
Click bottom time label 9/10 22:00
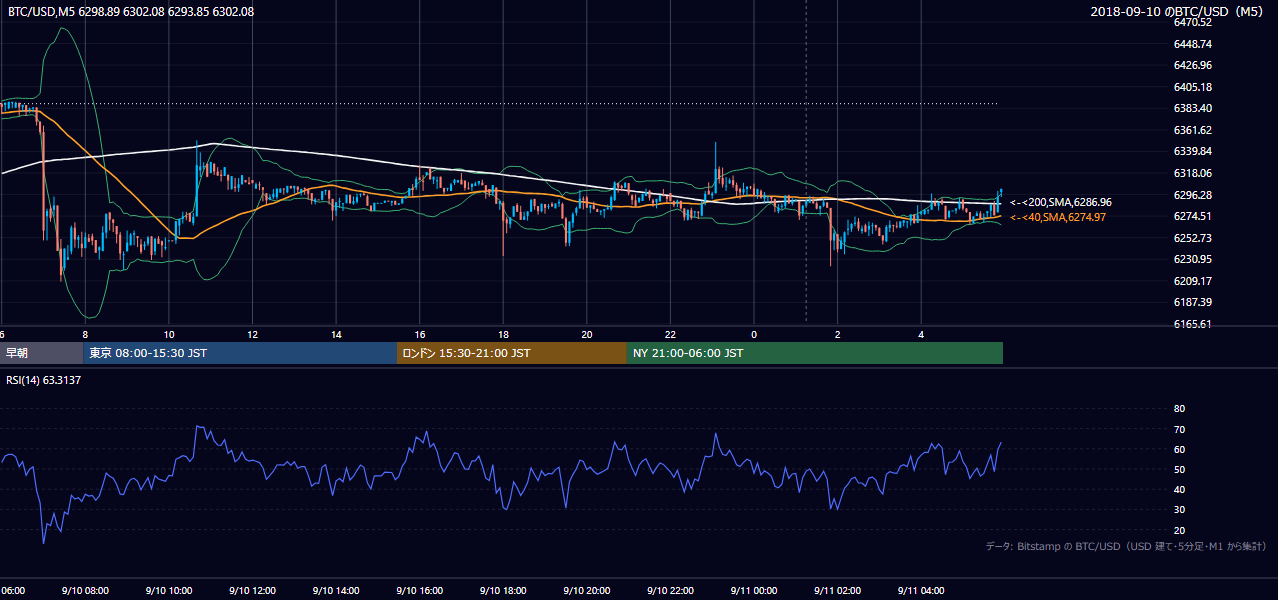click(x=670, y=591)
